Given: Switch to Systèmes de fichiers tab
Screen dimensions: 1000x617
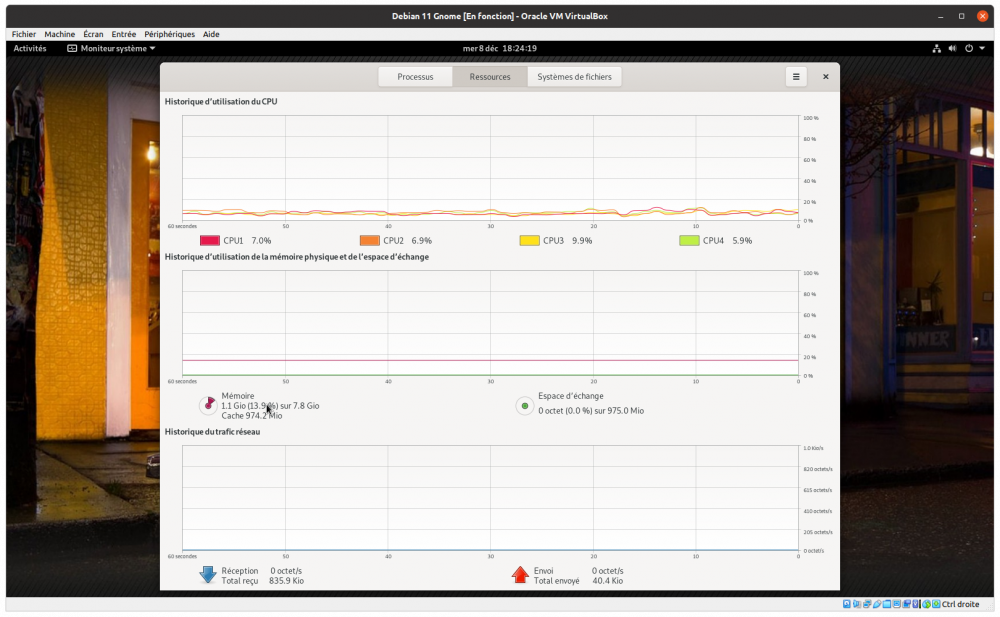Looking at the screenshot, I should tap(574, 77).
